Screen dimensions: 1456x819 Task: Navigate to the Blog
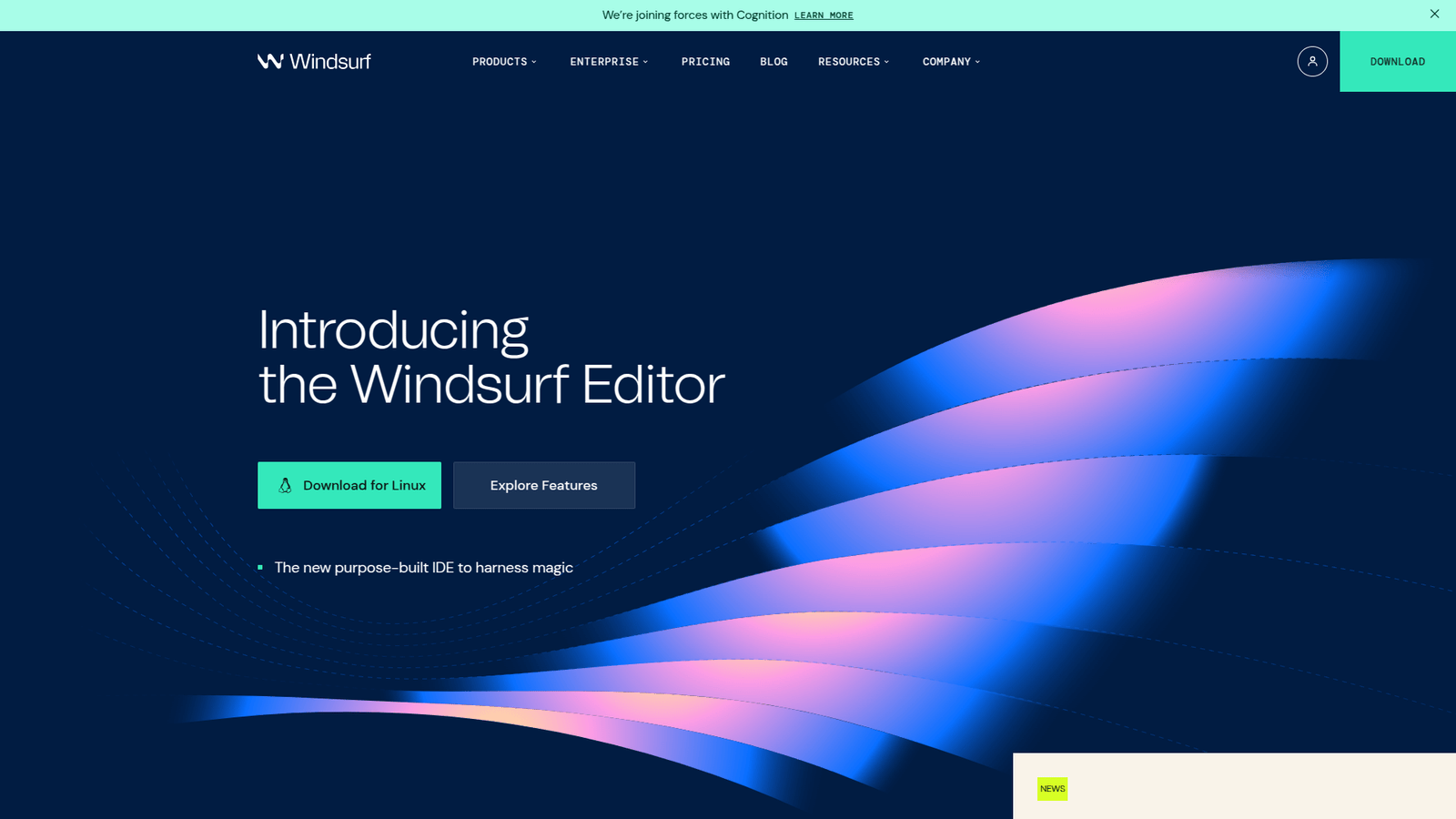773,62
